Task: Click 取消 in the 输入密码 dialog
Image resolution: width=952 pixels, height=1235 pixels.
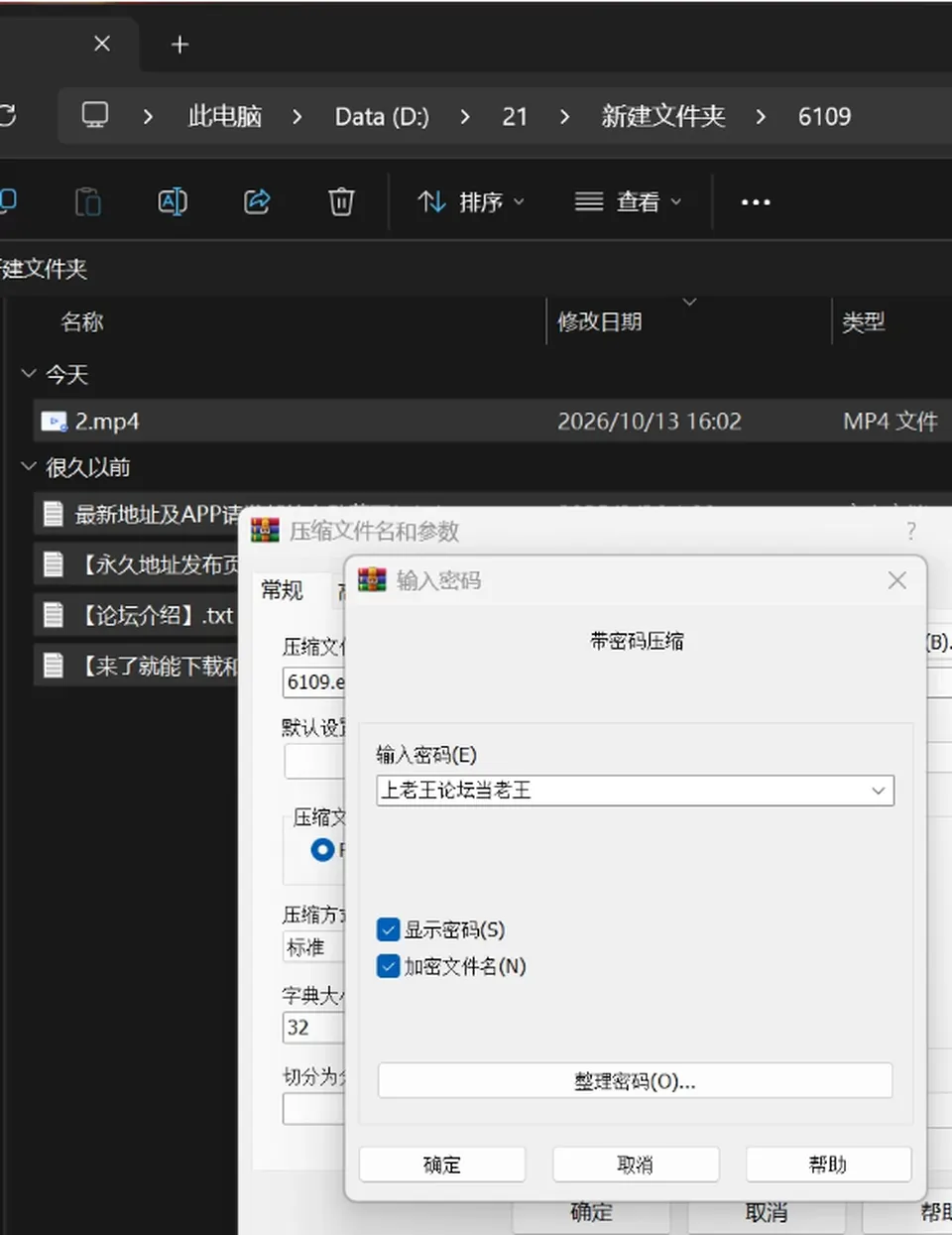Action: coord(636,1165)
